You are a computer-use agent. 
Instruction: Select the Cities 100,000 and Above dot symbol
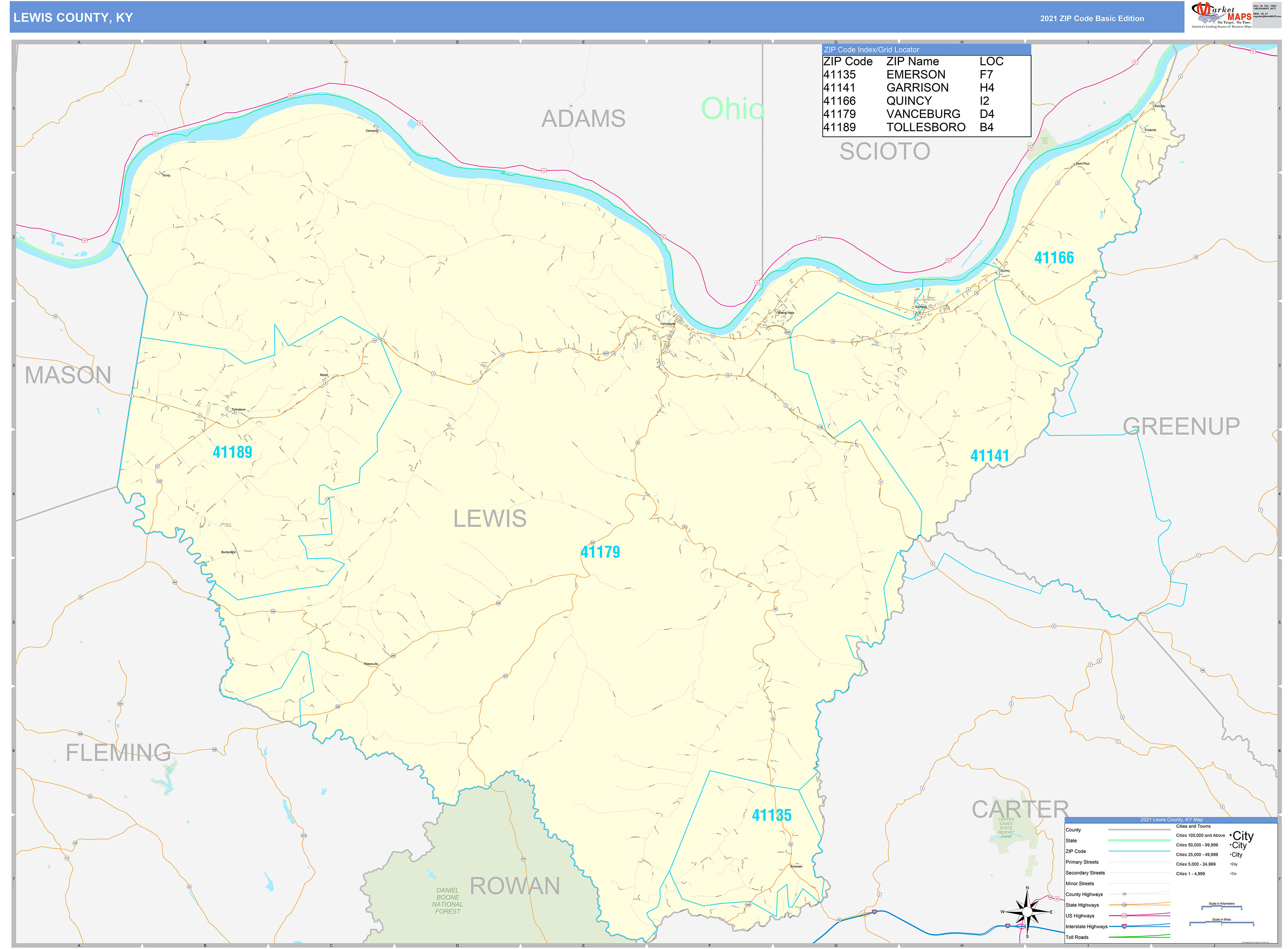pyautogui.click(x=1231, y=835)
